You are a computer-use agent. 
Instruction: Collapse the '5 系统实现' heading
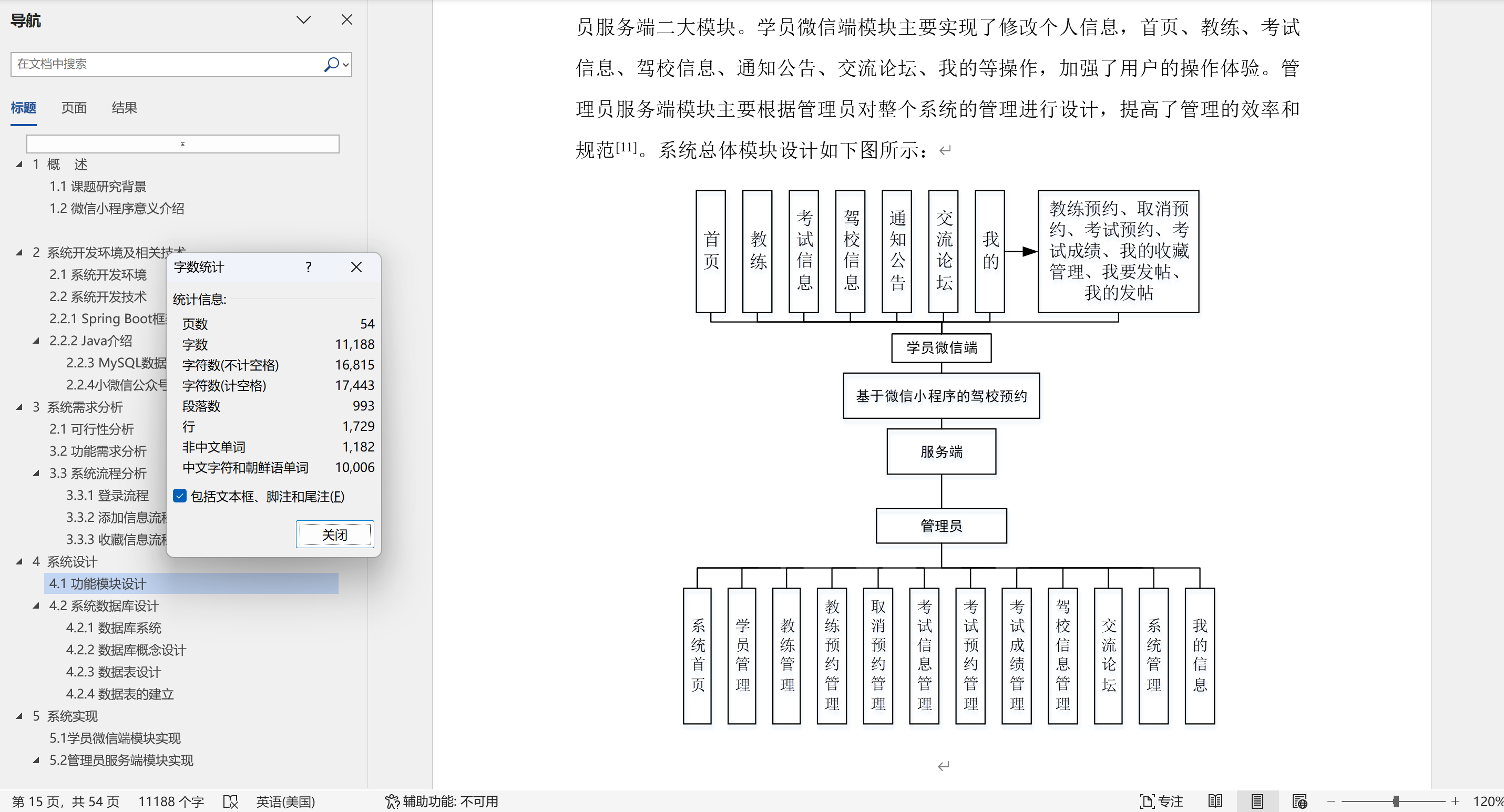pos(19,716)
